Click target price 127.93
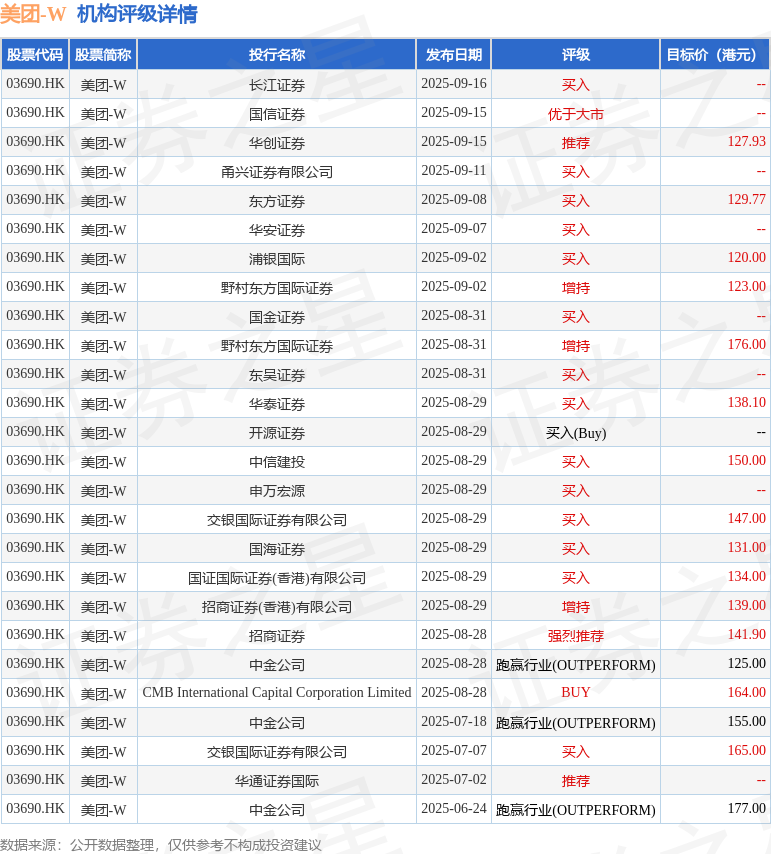Image resolution: width=771 pixels, height=854 pixels. click(746, 141)
